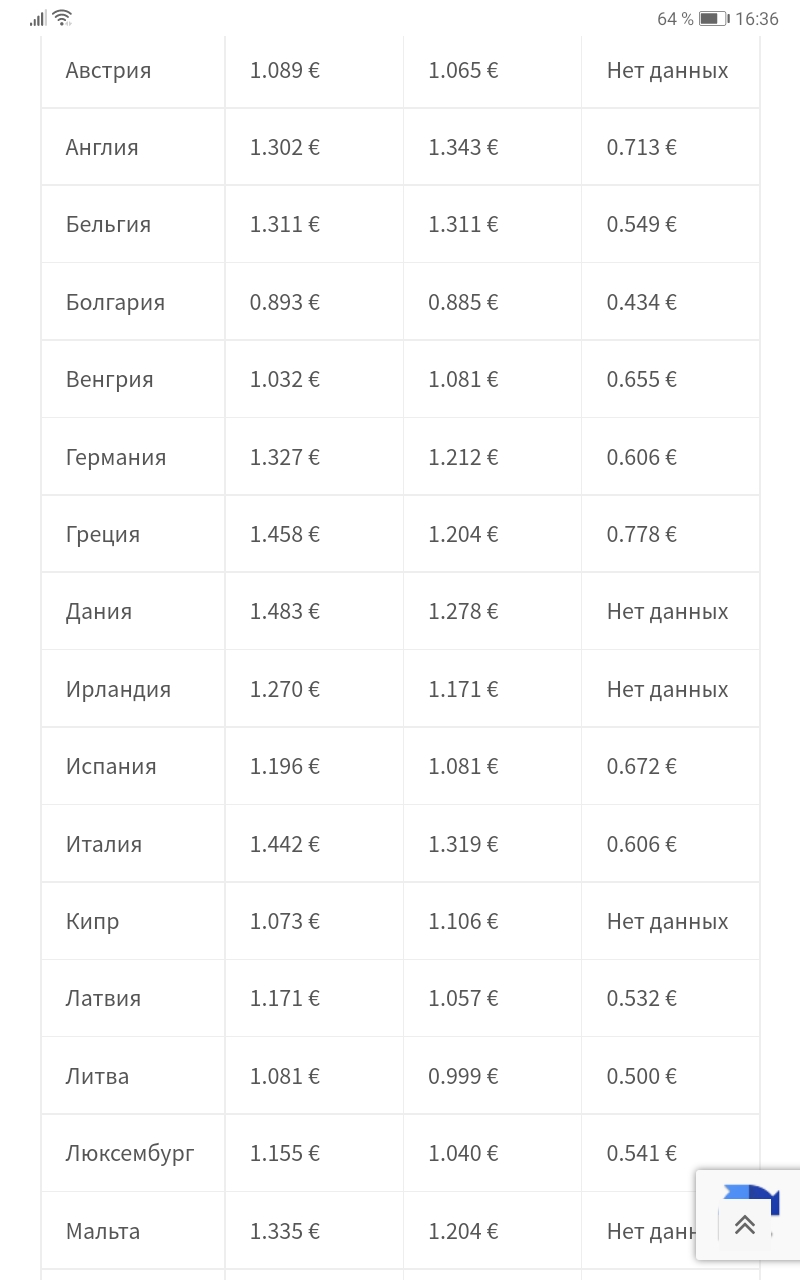Tap the 0.999 € value in Литва row
The image size is (800, 1280).
(x=463, y=1076)
